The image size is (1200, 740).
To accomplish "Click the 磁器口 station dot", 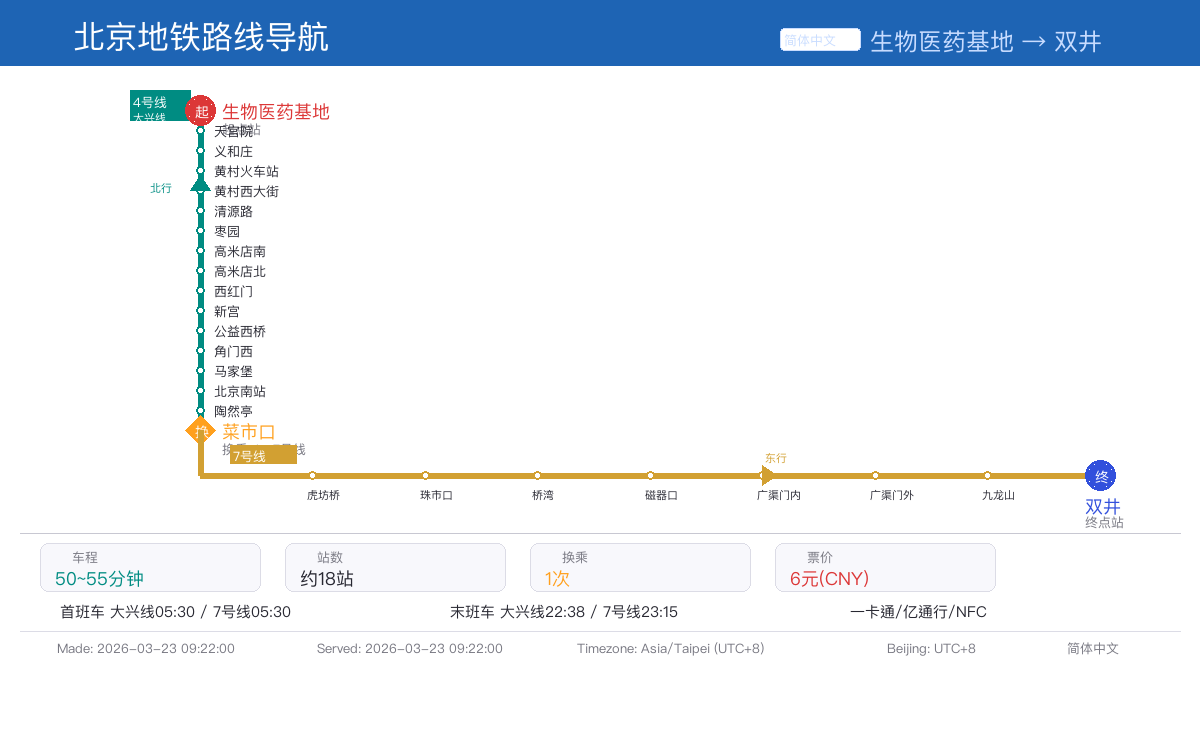I will point(650,476).
